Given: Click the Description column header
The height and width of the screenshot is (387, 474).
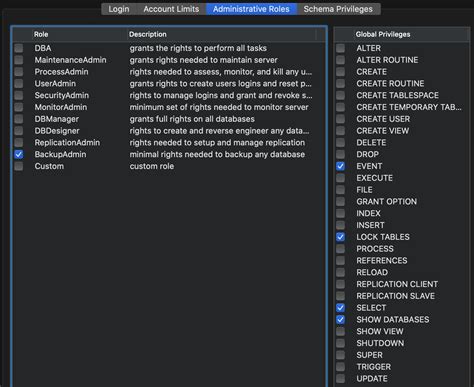Looking at the screenshot, I should (221, 34).
